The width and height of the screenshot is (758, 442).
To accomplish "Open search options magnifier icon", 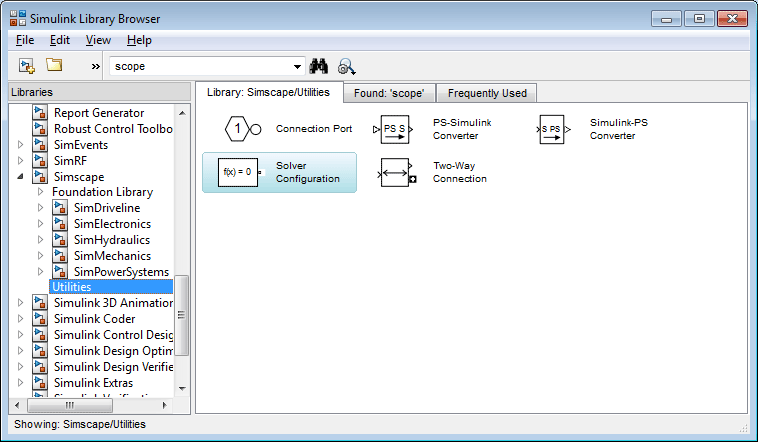I will tap(347, 67).
